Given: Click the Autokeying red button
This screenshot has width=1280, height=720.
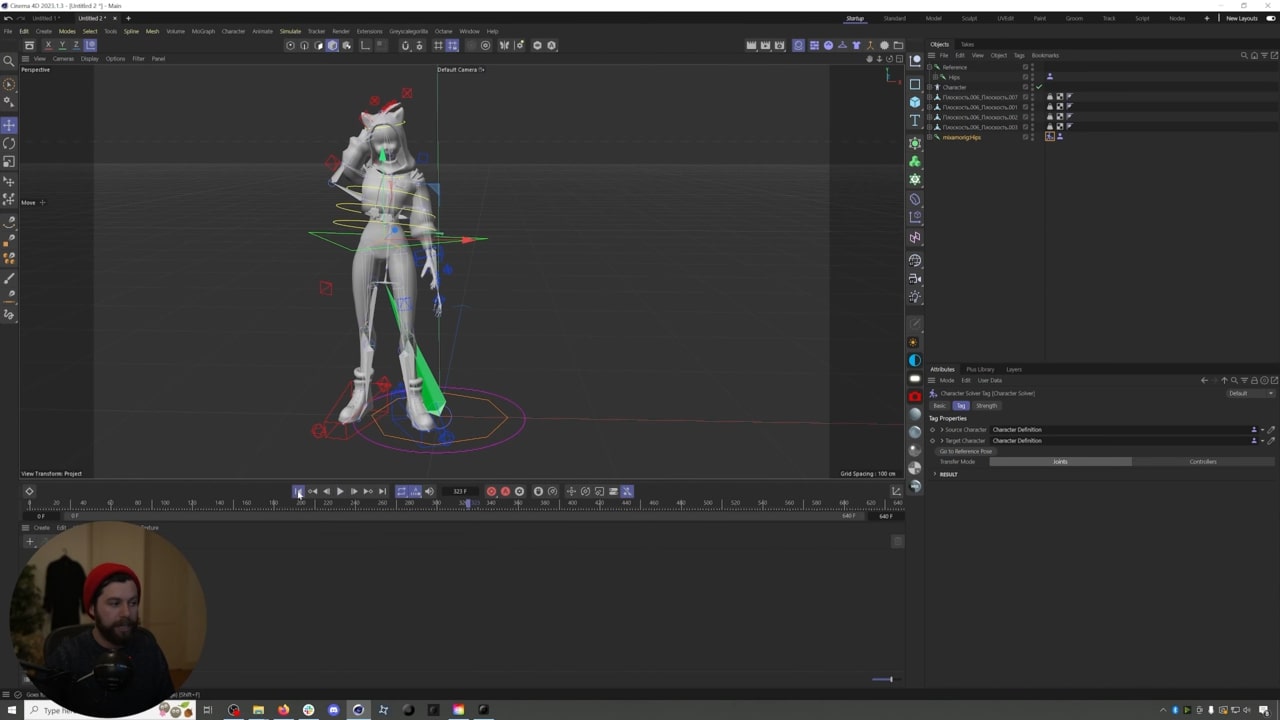Looking at the screenshot, I should coord(505,491).
